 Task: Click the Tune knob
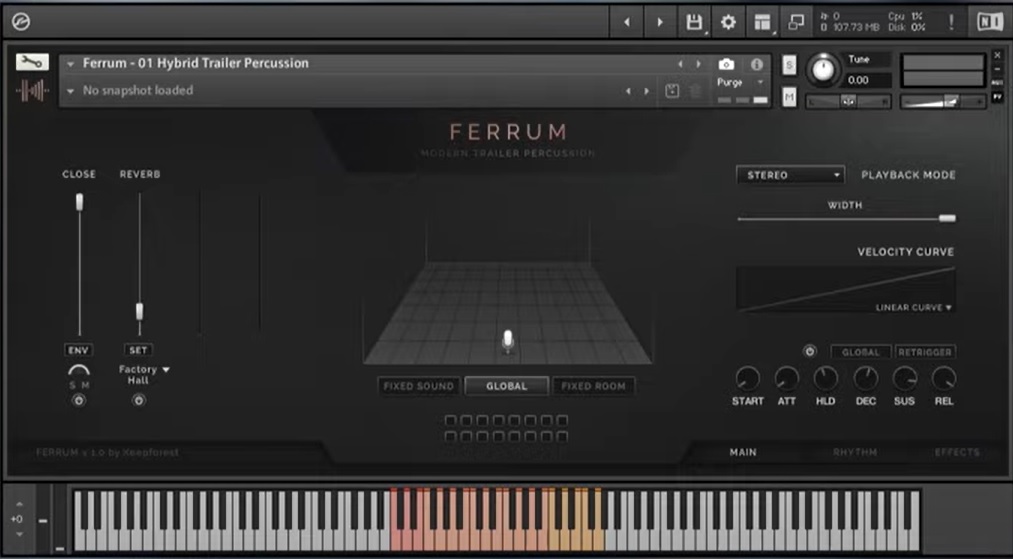823,69
